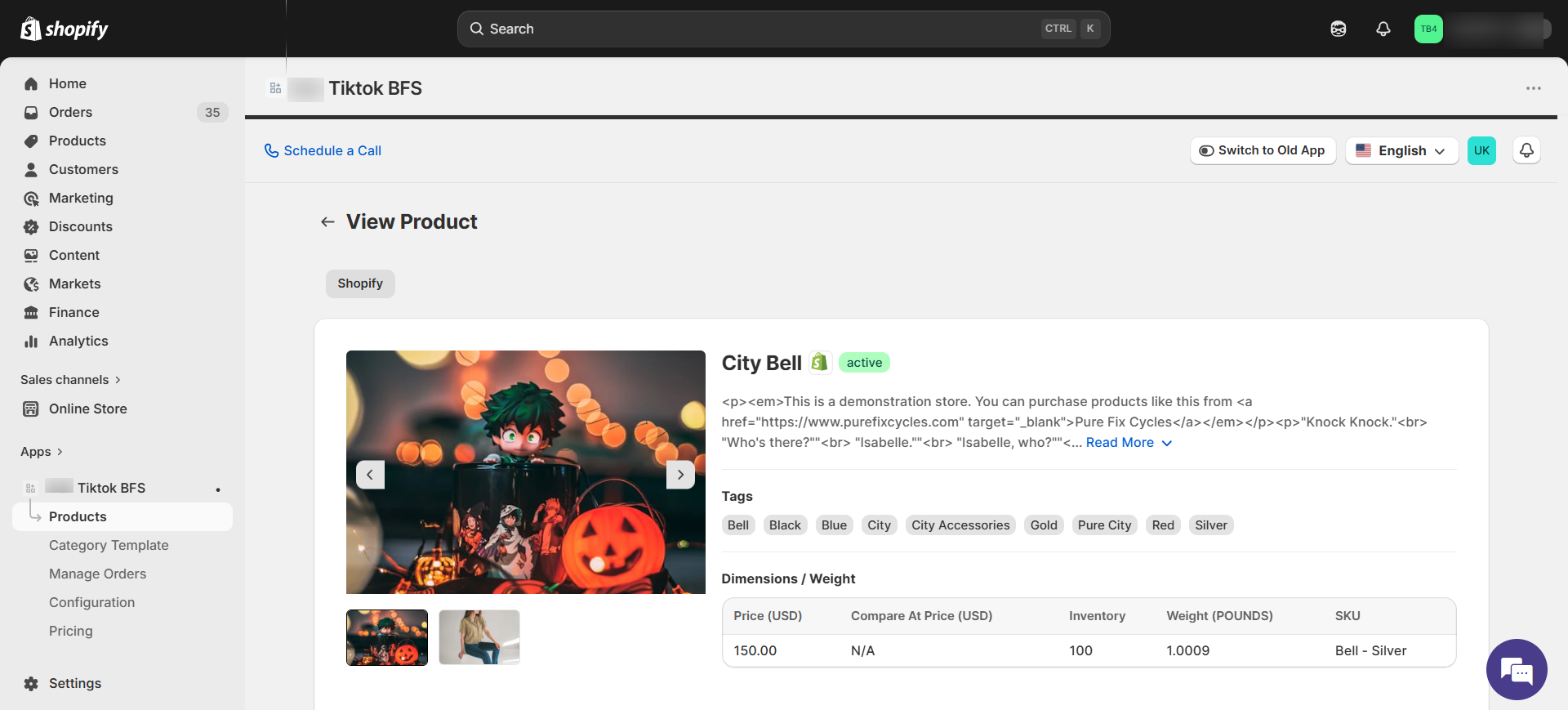1568x710 pixels.
Task: Open the English language dropdown
Action: (1401, 150)
